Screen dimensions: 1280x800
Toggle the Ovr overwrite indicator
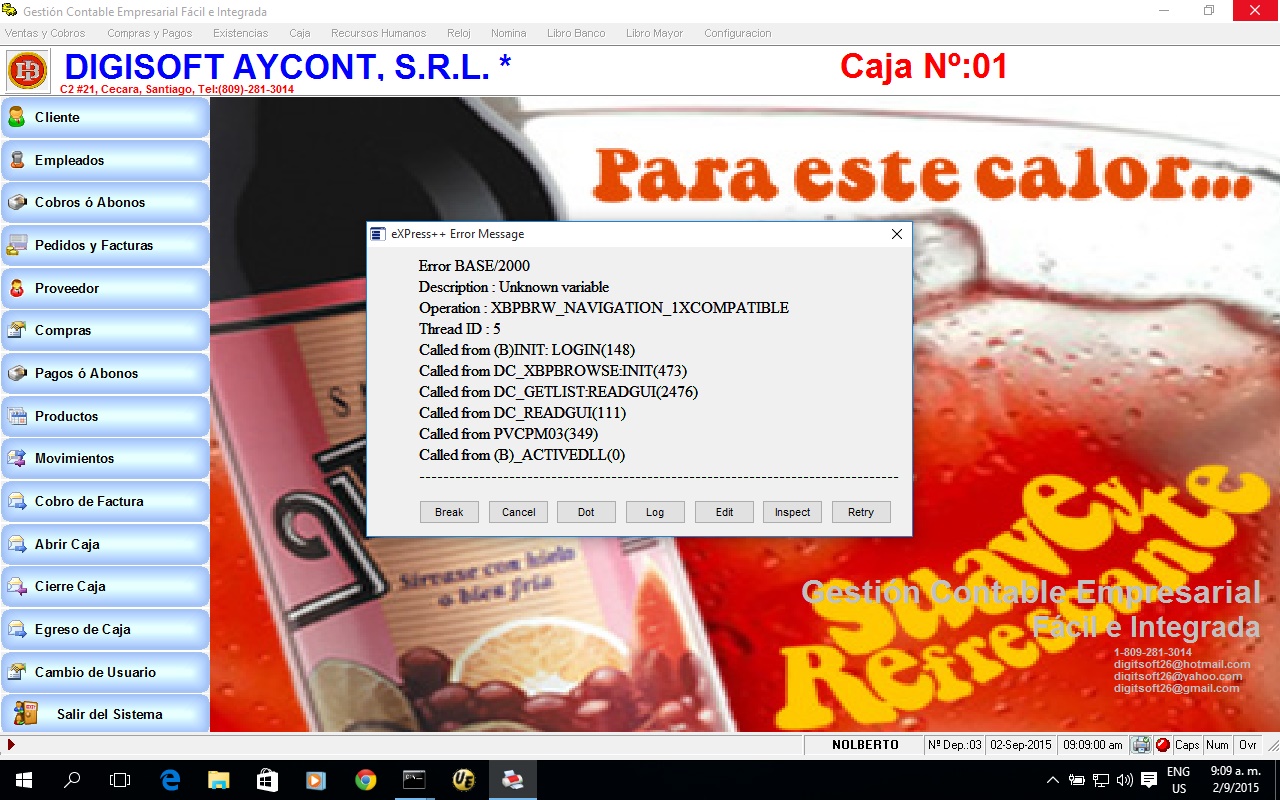[1248, 745]
